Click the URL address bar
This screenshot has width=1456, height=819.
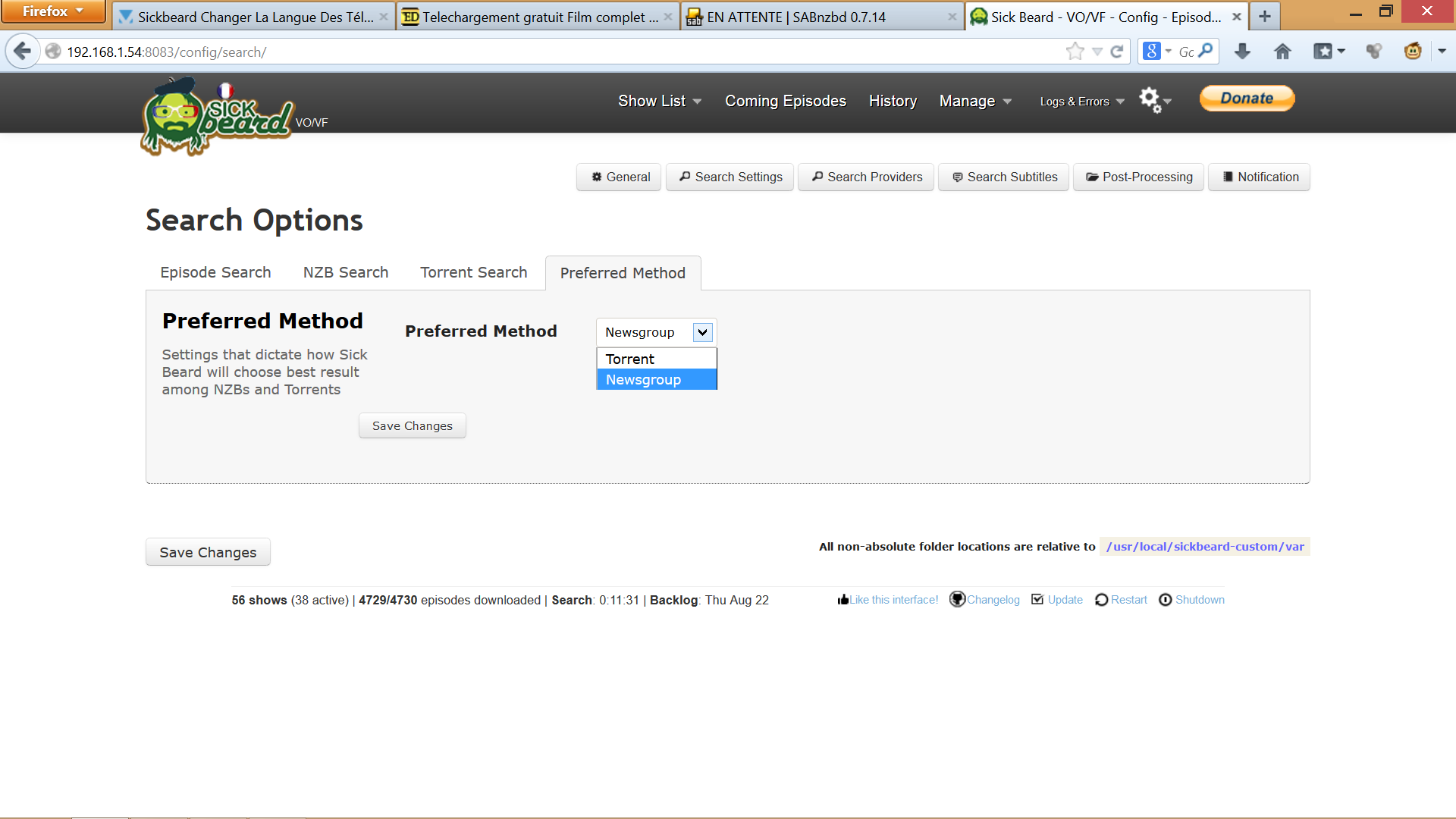click(x=531, y=52)
